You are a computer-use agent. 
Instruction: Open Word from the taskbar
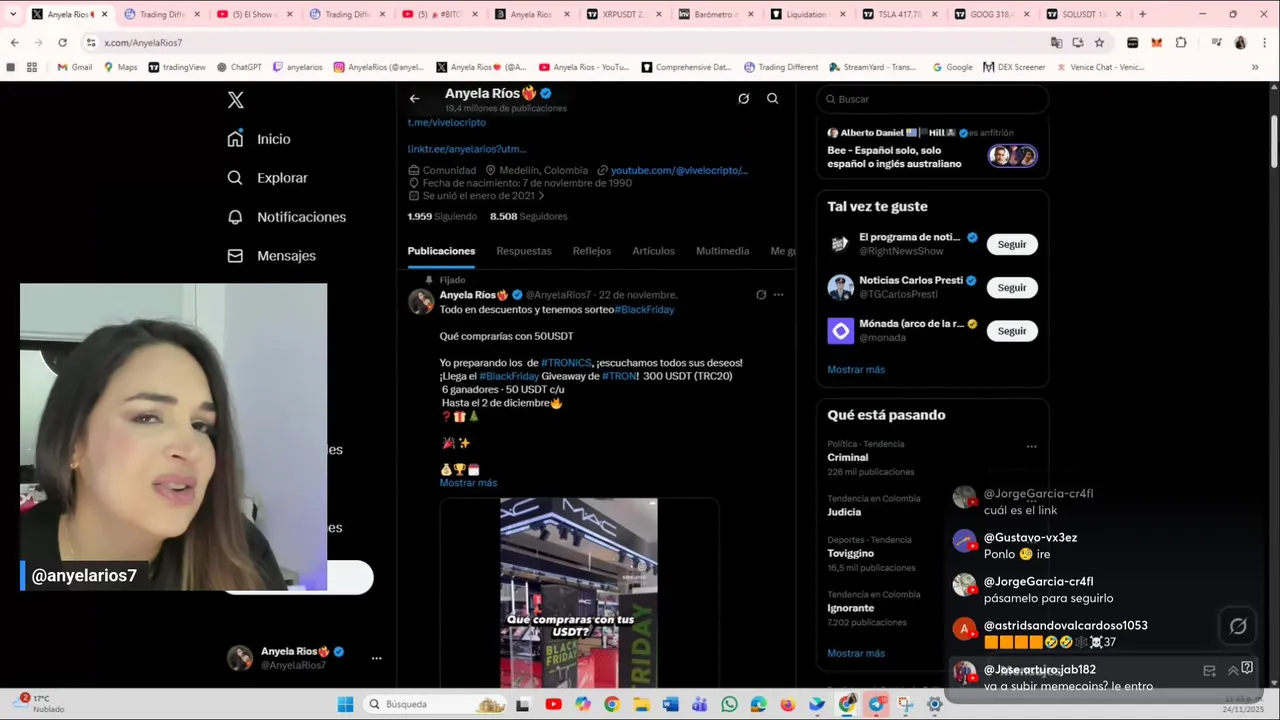tap(671, 704)
